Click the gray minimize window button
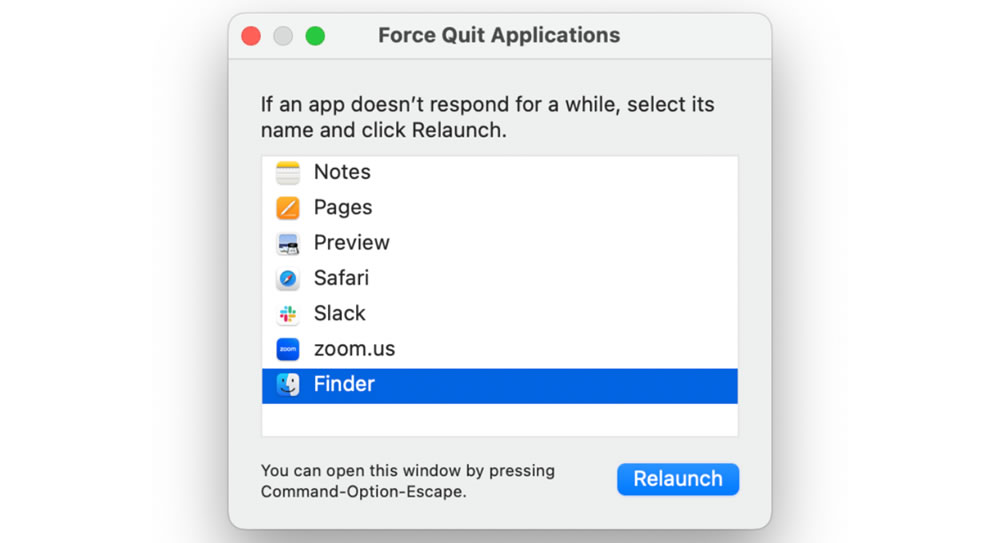The height and width of the screenshot is (543, 1000). click(x=283, y=36)
